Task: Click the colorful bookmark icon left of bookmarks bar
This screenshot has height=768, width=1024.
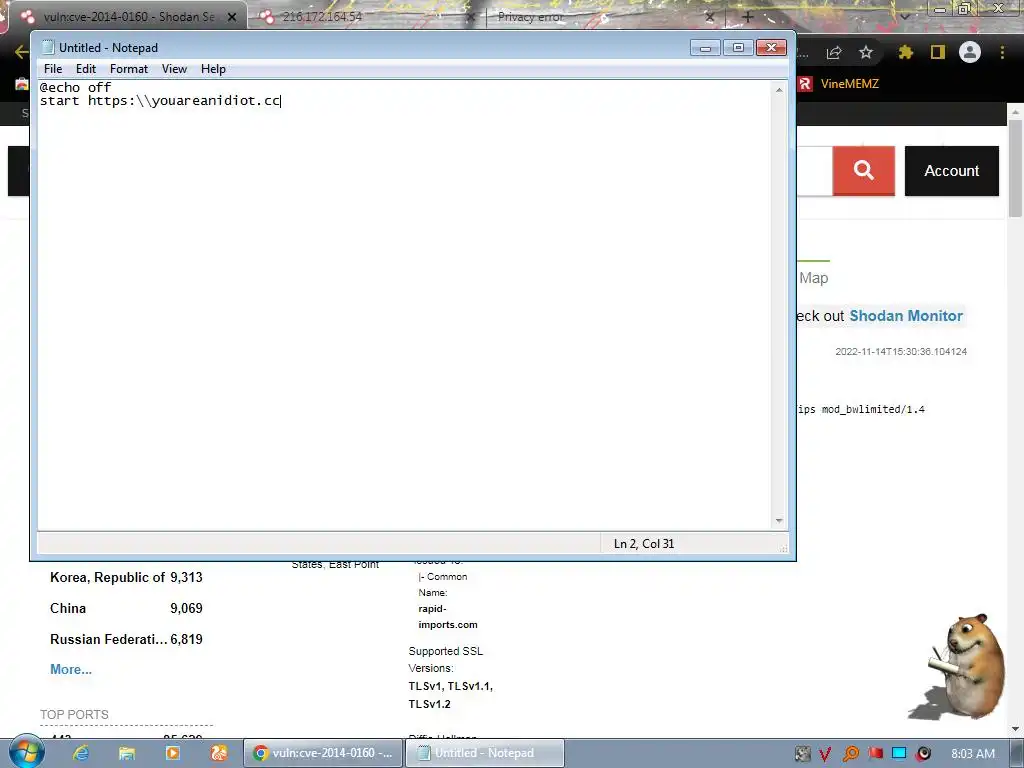Action: tap(22, 84)
